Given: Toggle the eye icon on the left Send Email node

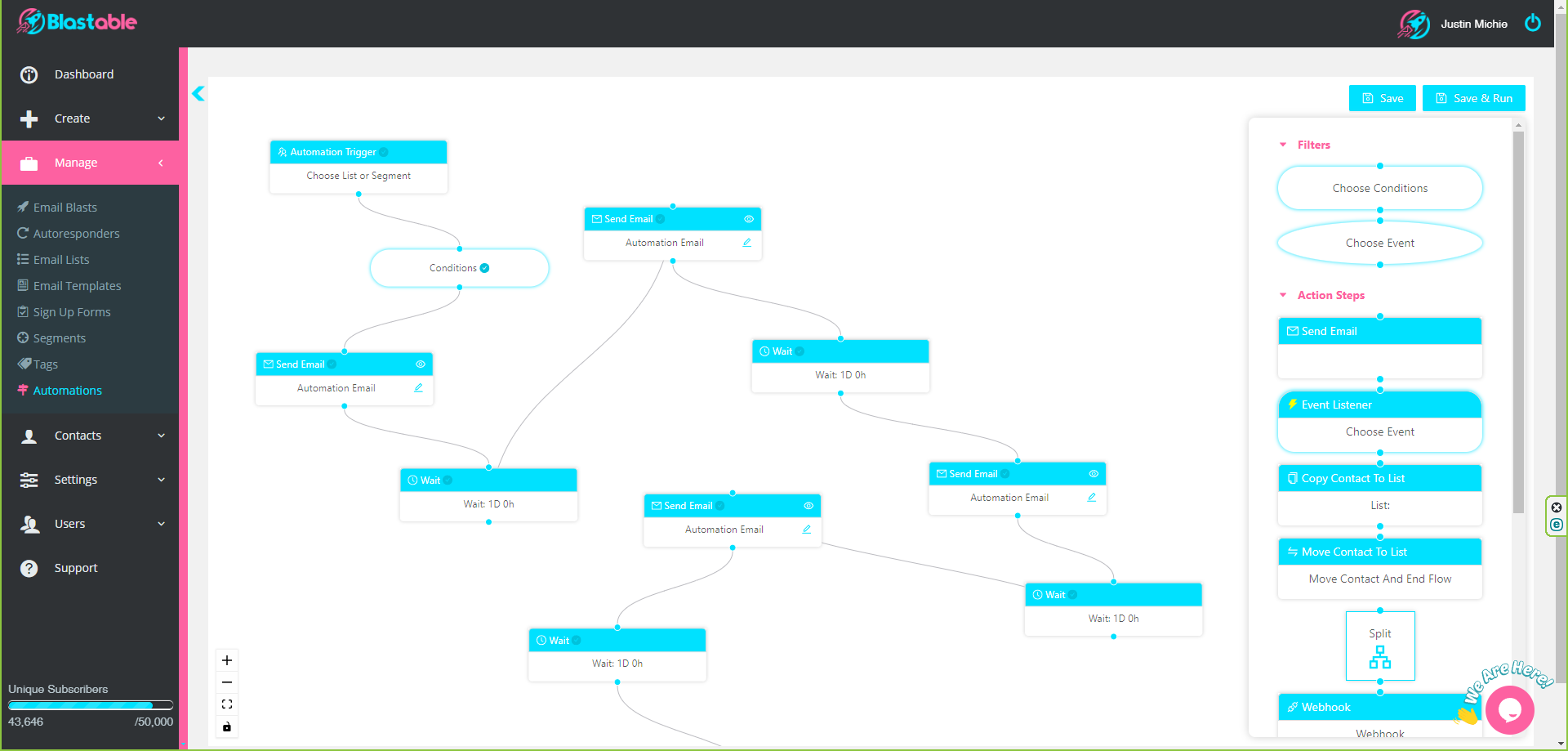Looking at the screenshot, I should 421,364.
